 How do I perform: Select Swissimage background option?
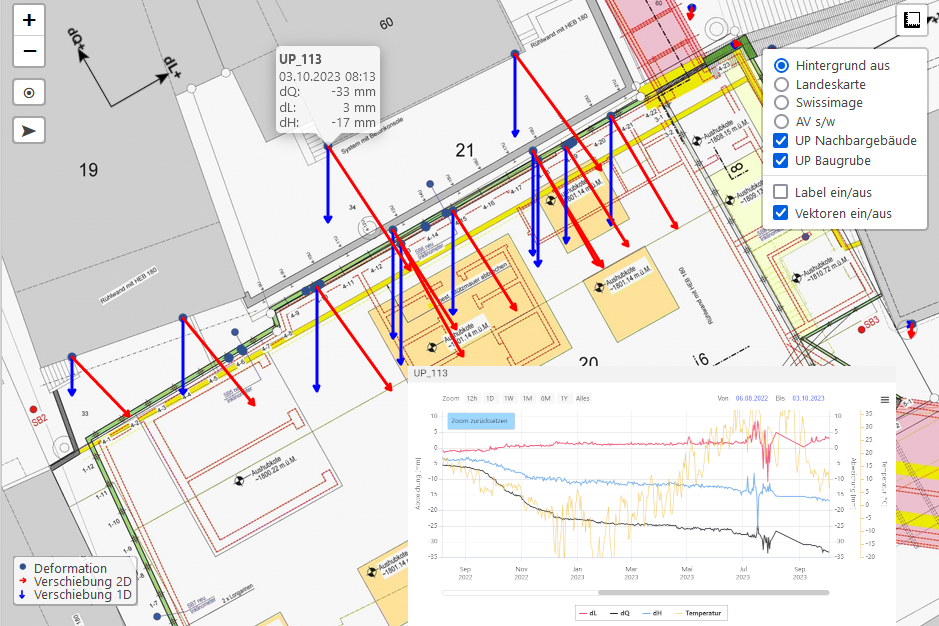click(x=782, y=102)
